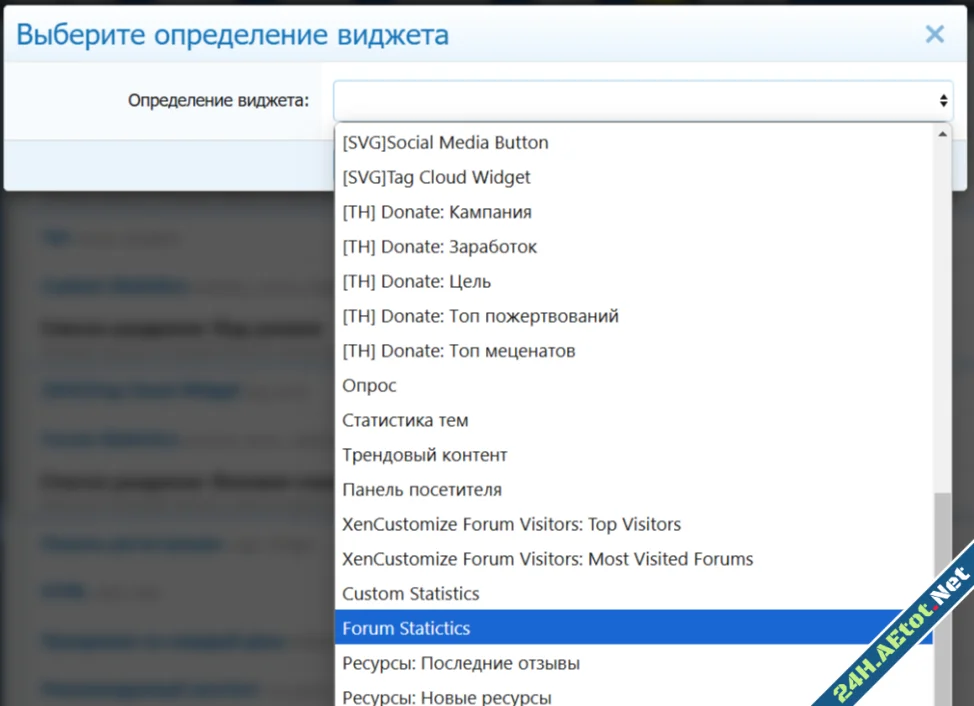
Task: Select Custom Statistics option
Action: [x=411, y=594]
